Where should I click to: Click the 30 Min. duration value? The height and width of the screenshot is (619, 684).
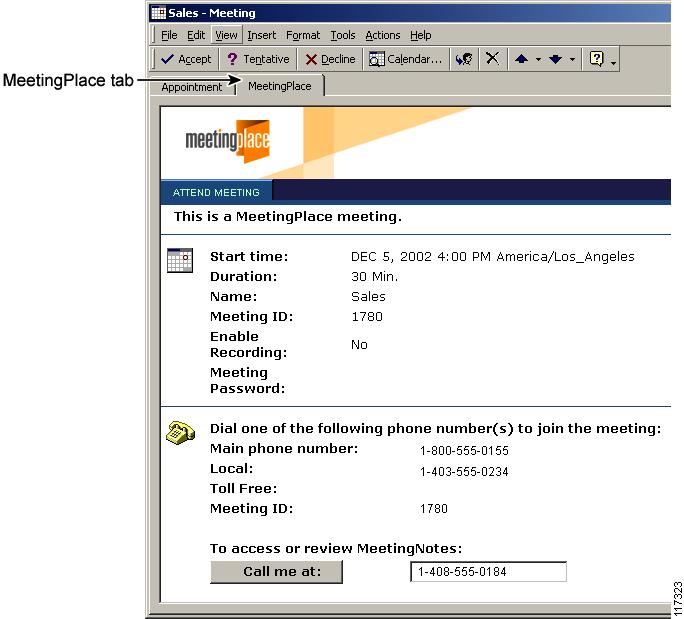coord(374,277)
